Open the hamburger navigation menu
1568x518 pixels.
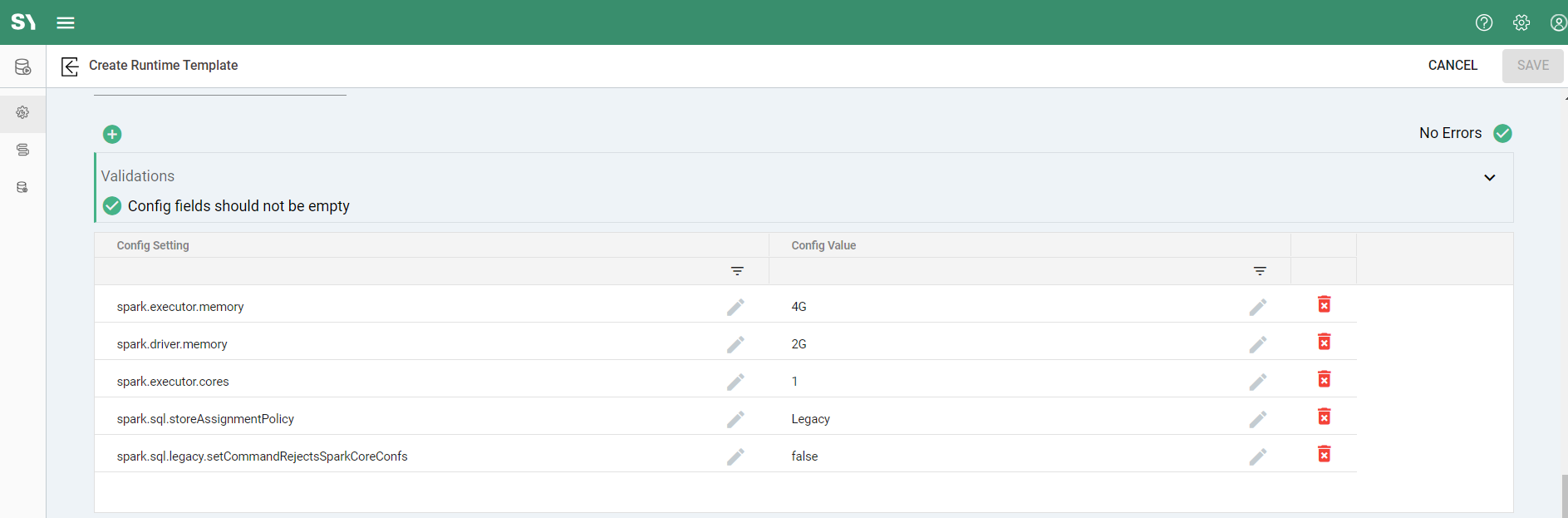tap(66, 22)
